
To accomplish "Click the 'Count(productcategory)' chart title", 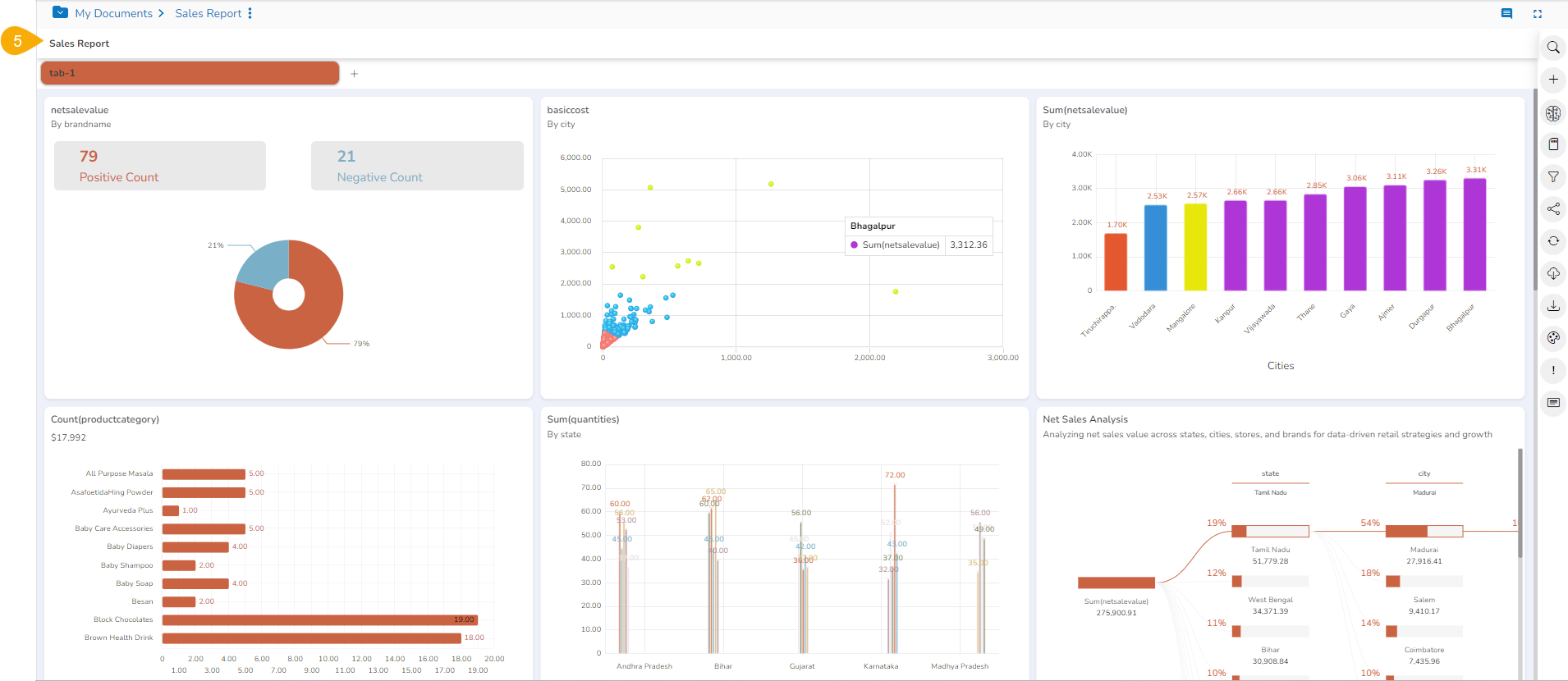I will (x=105, y=419).
